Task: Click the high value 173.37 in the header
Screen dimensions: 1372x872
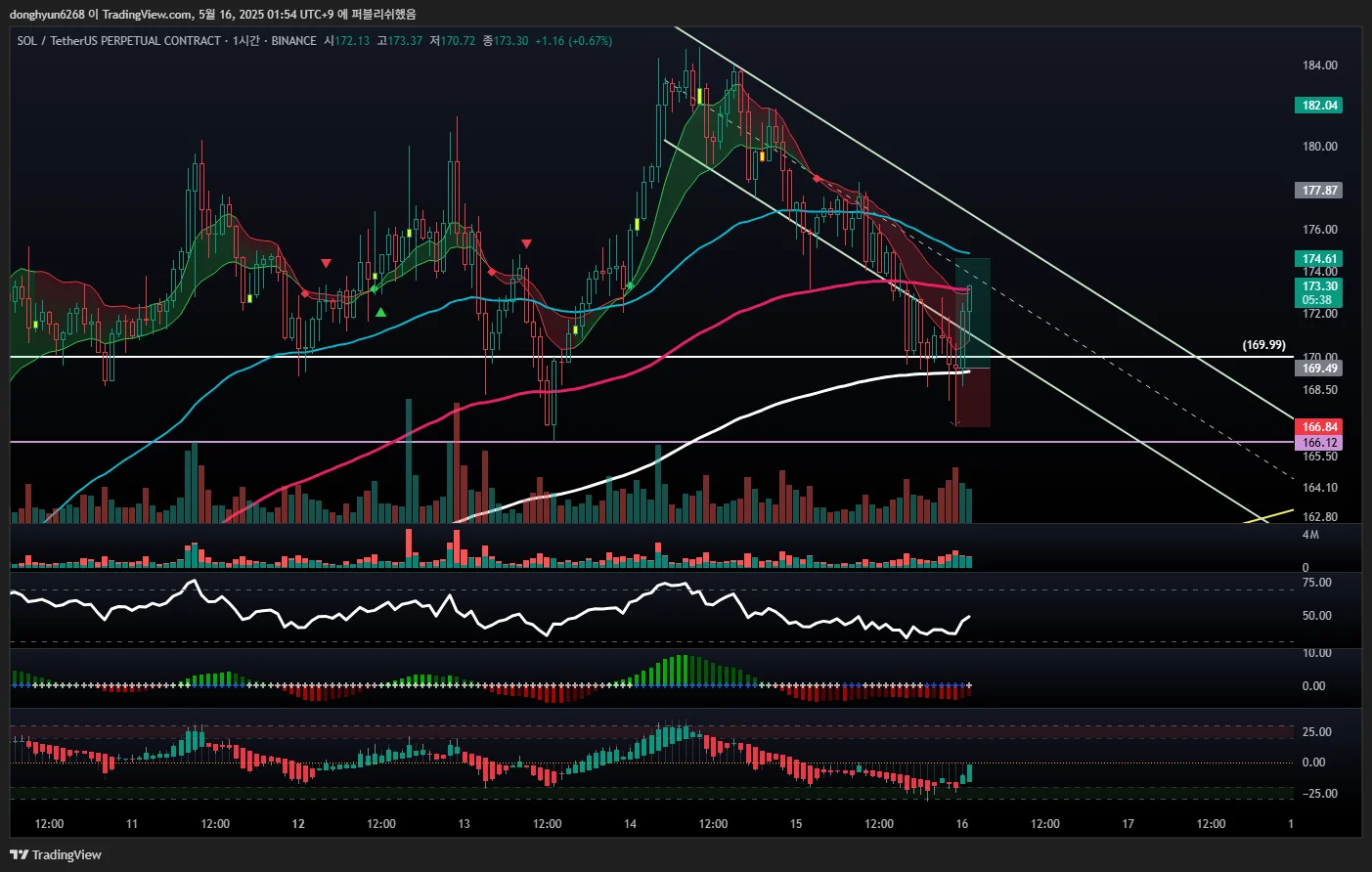Action: 405,41
